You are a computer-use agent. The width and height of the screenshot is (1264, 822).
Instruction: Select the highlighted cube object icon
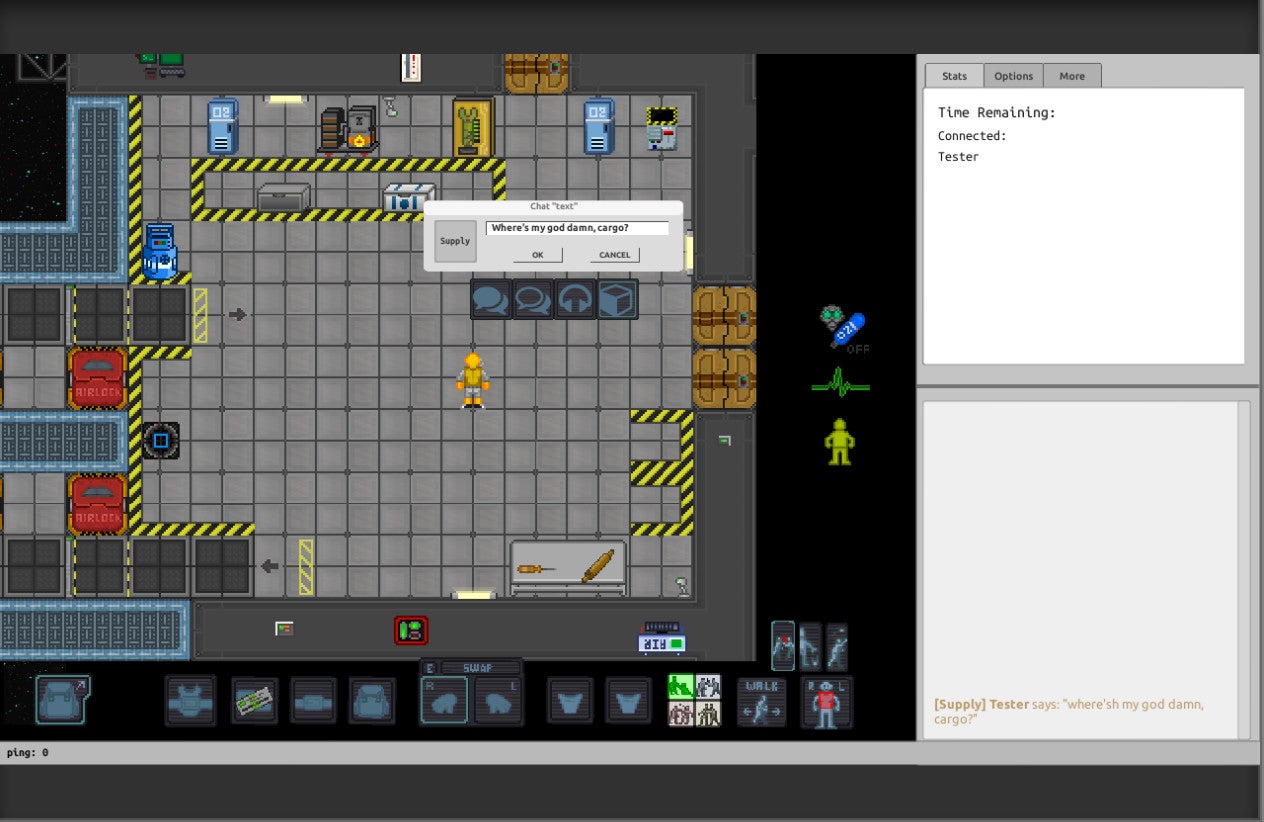click(x=617, y=298)
